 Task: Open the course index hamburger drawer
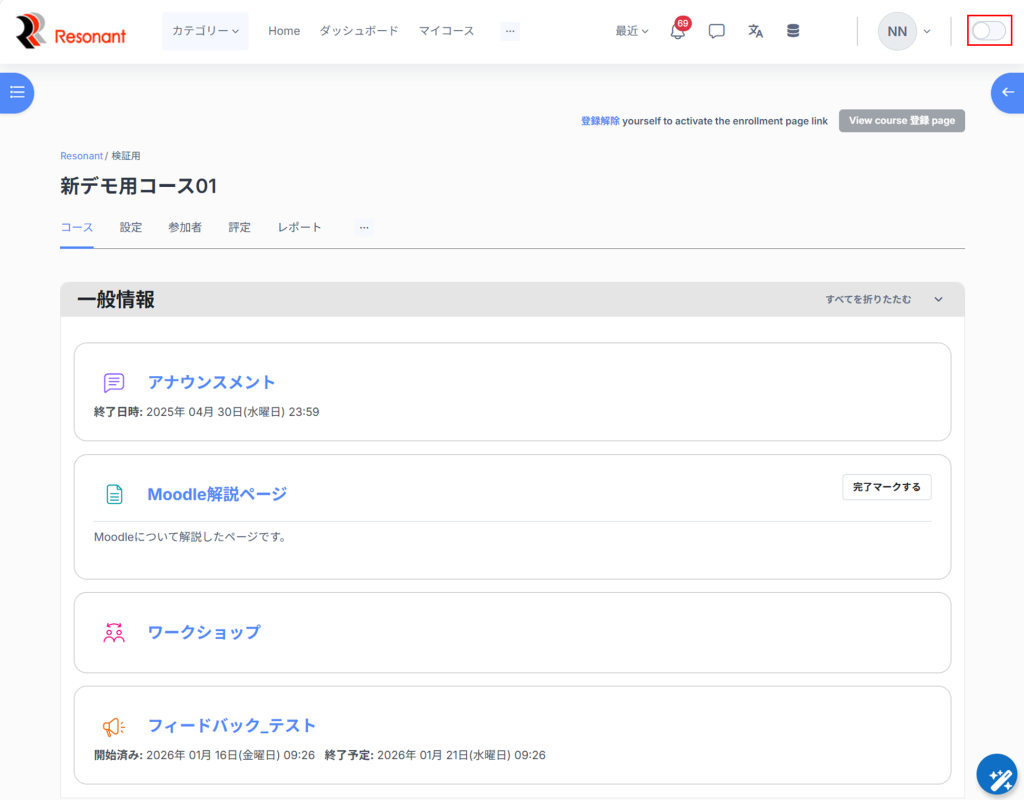coord(17,92)
